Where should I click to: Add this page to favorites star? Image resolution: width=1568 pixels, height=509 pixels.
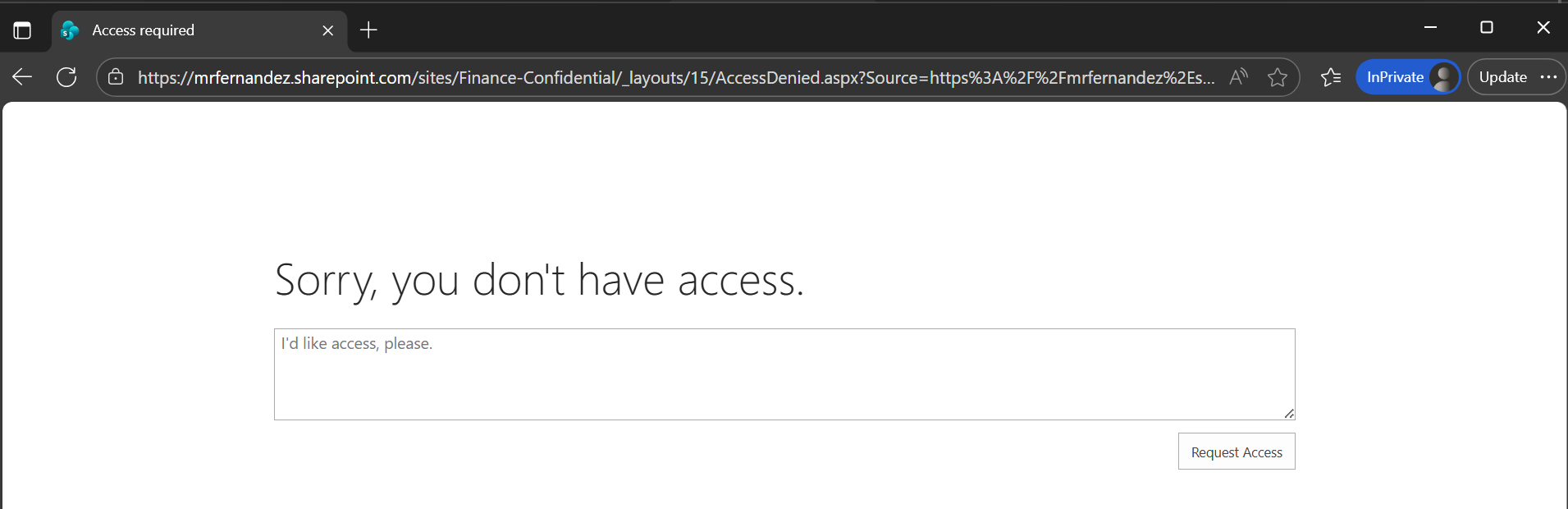tap(1277, 77)
